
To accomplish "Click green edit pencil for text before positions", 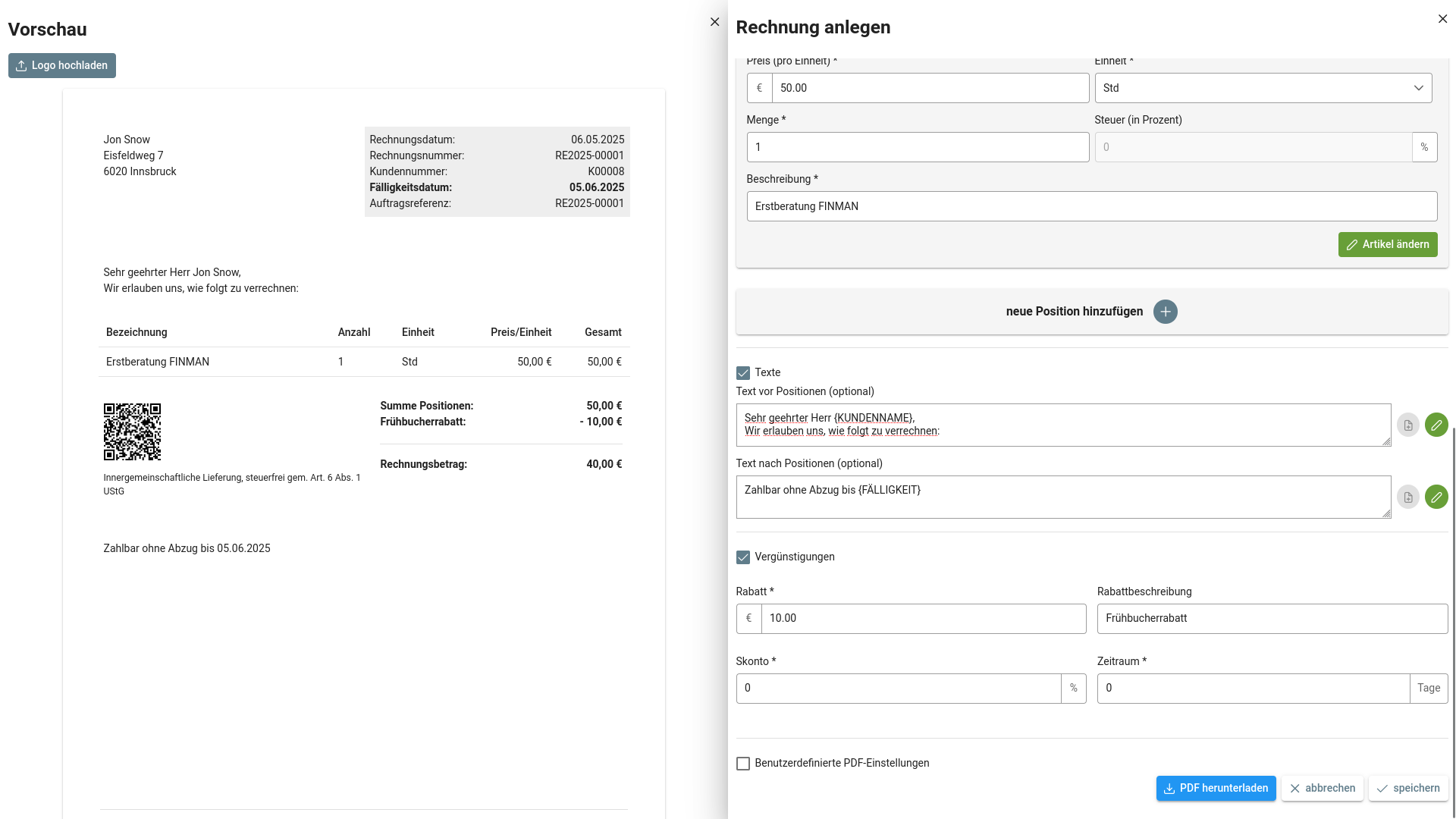I will (1436, 425).
